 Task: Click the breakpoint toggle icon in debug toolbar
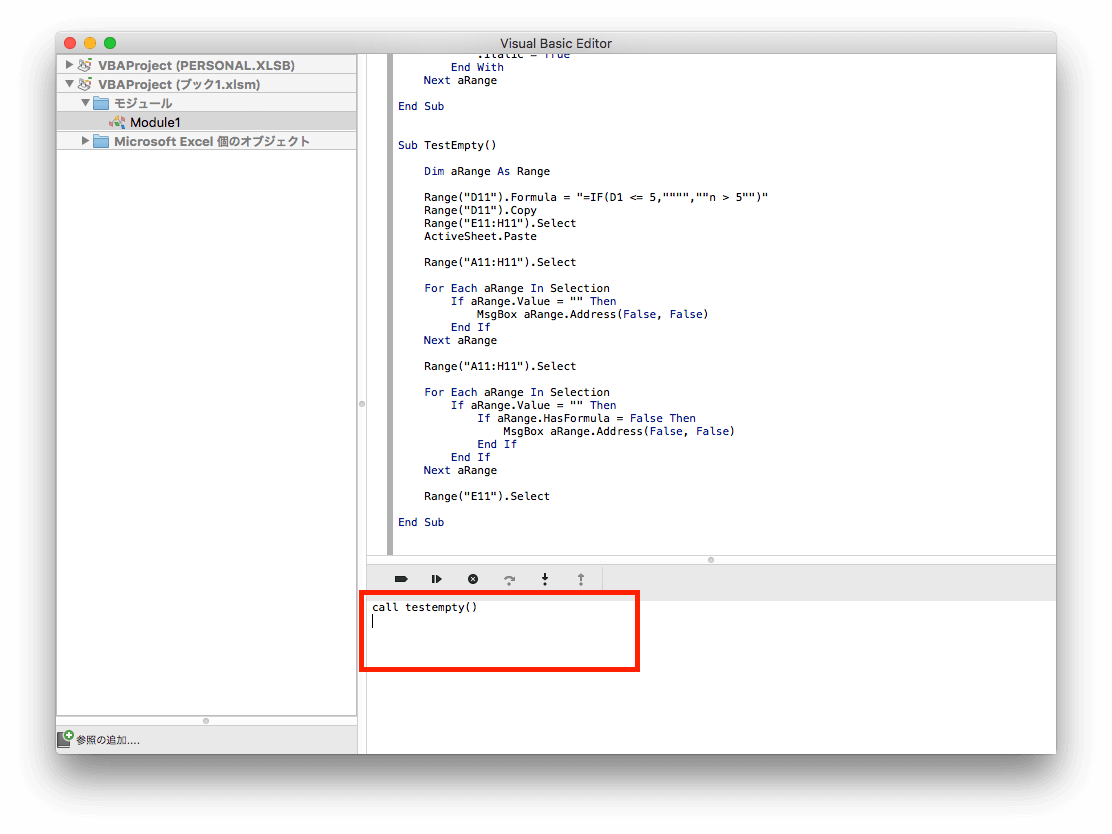pos(401,579)
